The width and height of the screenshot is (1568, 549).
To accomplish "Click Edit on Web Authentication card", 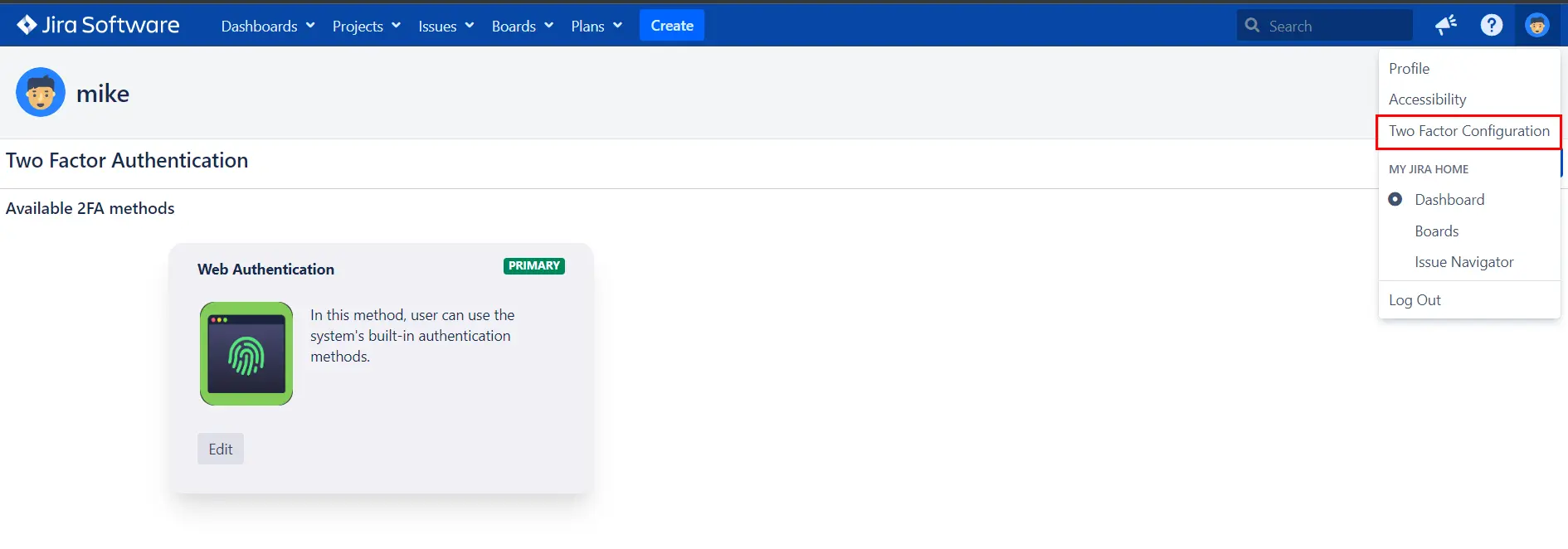I will (221, 449).
